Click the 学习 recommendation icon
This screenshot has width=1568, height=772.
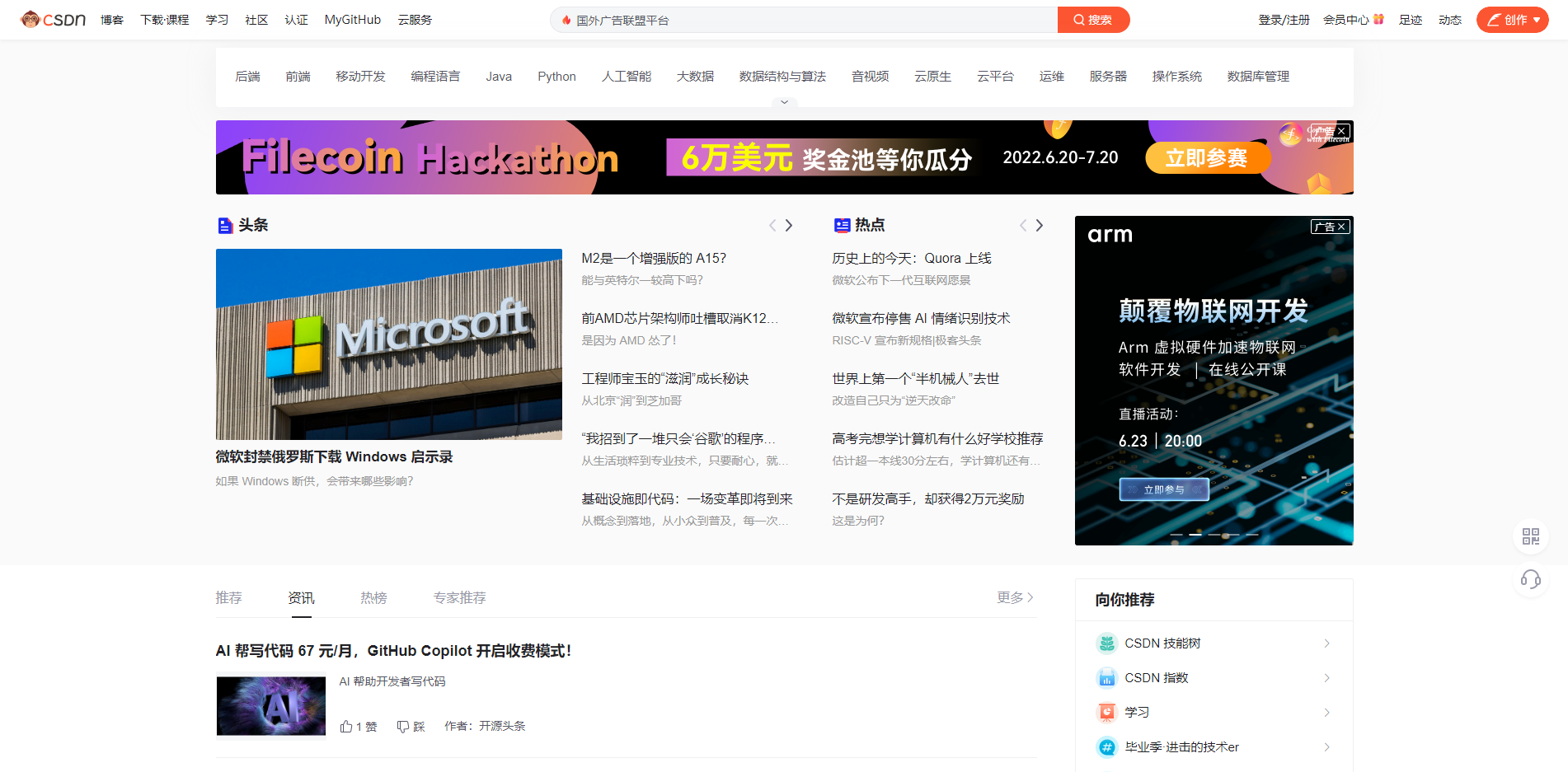click(1106, 712)
